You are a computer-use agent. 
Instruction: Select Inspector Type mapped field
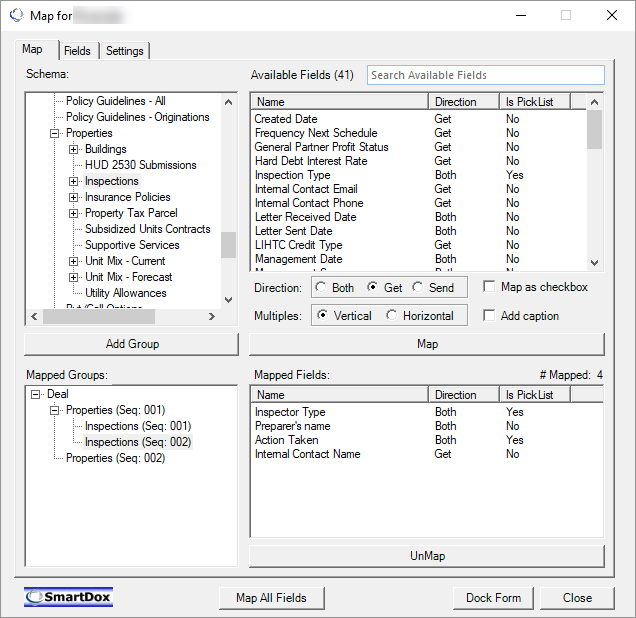[290, 412]
